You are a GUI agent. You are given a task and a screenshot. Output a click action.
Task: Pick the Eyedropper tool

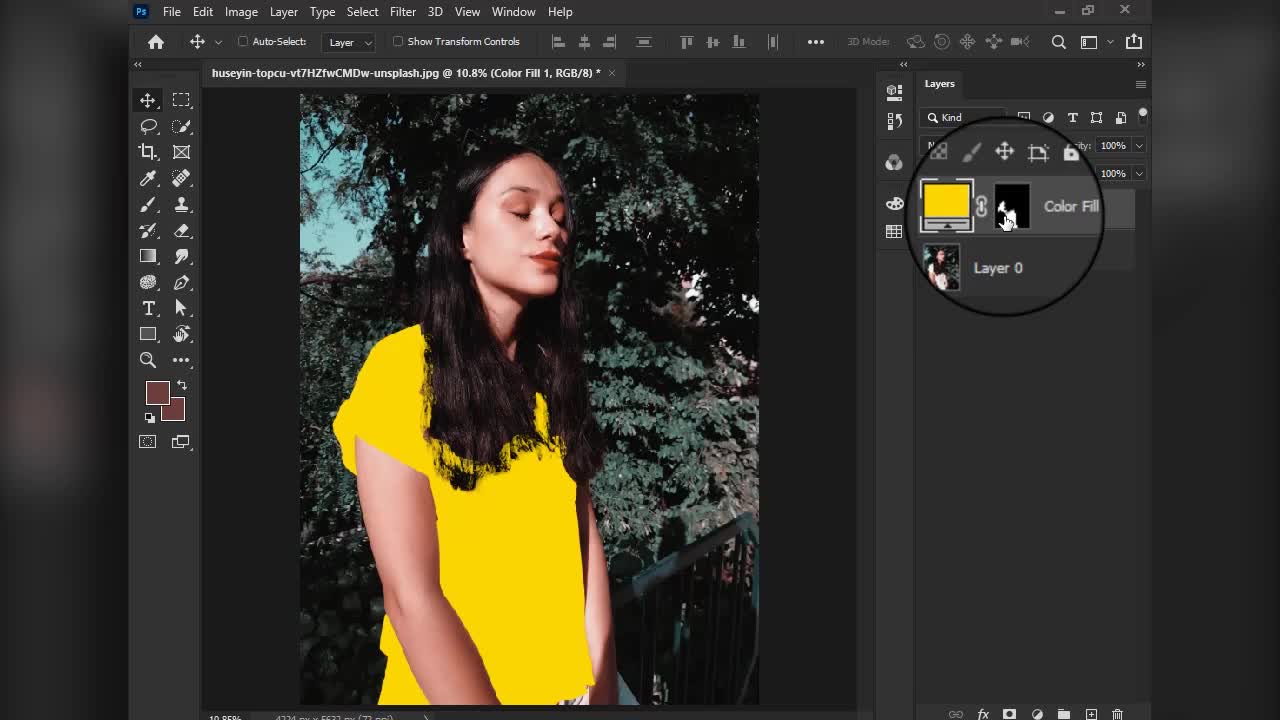(x=148, y=178)
